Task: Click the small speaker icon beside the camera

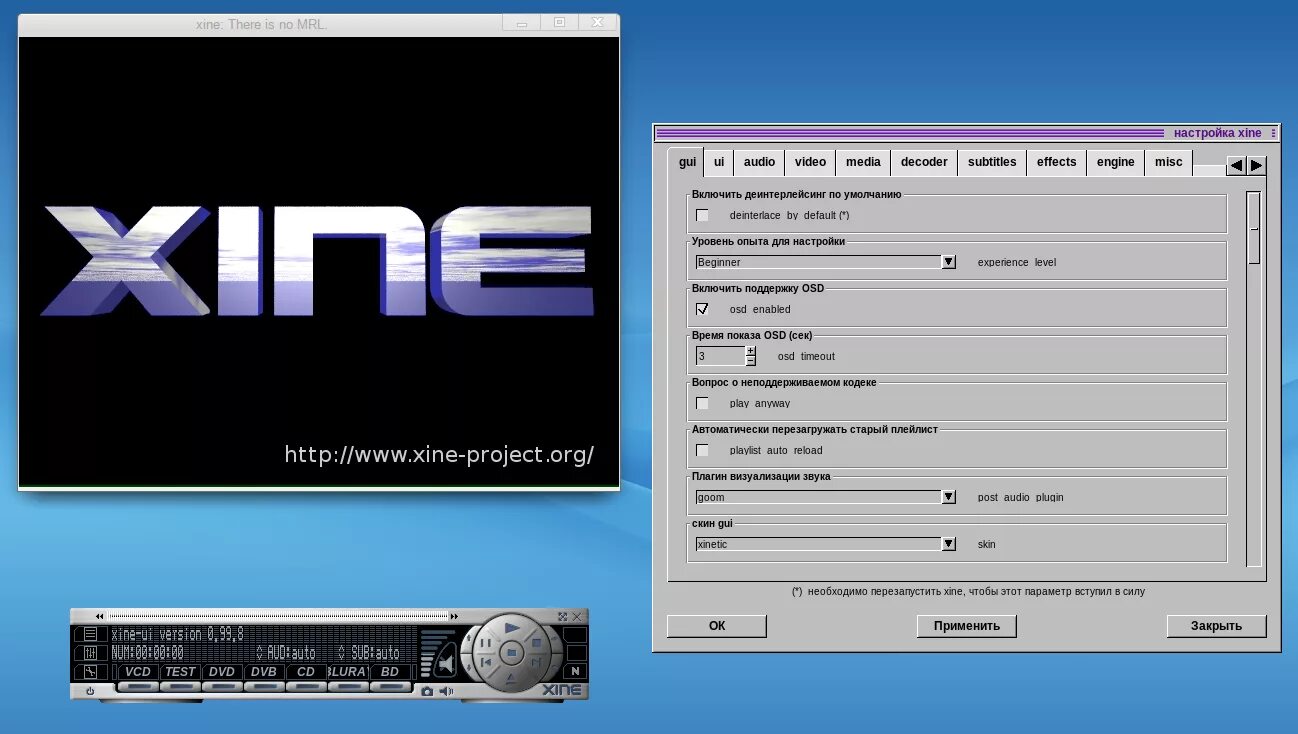Action: click(x=447, y=691)
